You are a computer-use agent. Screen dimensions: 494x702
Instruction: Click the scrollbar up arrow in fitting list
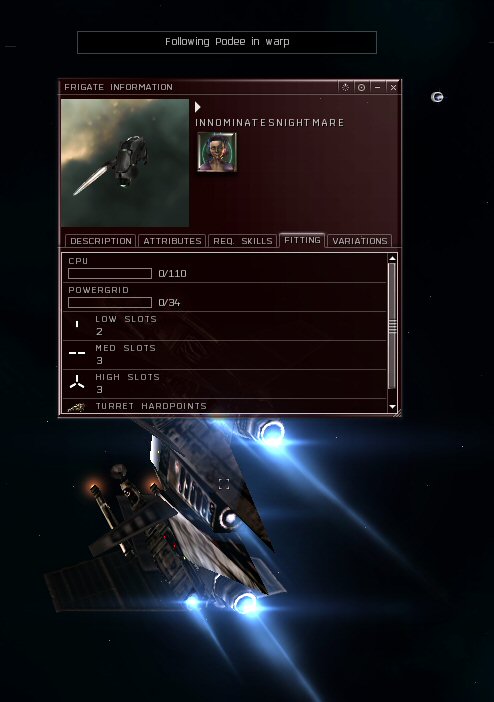click(x=393, y=258)
